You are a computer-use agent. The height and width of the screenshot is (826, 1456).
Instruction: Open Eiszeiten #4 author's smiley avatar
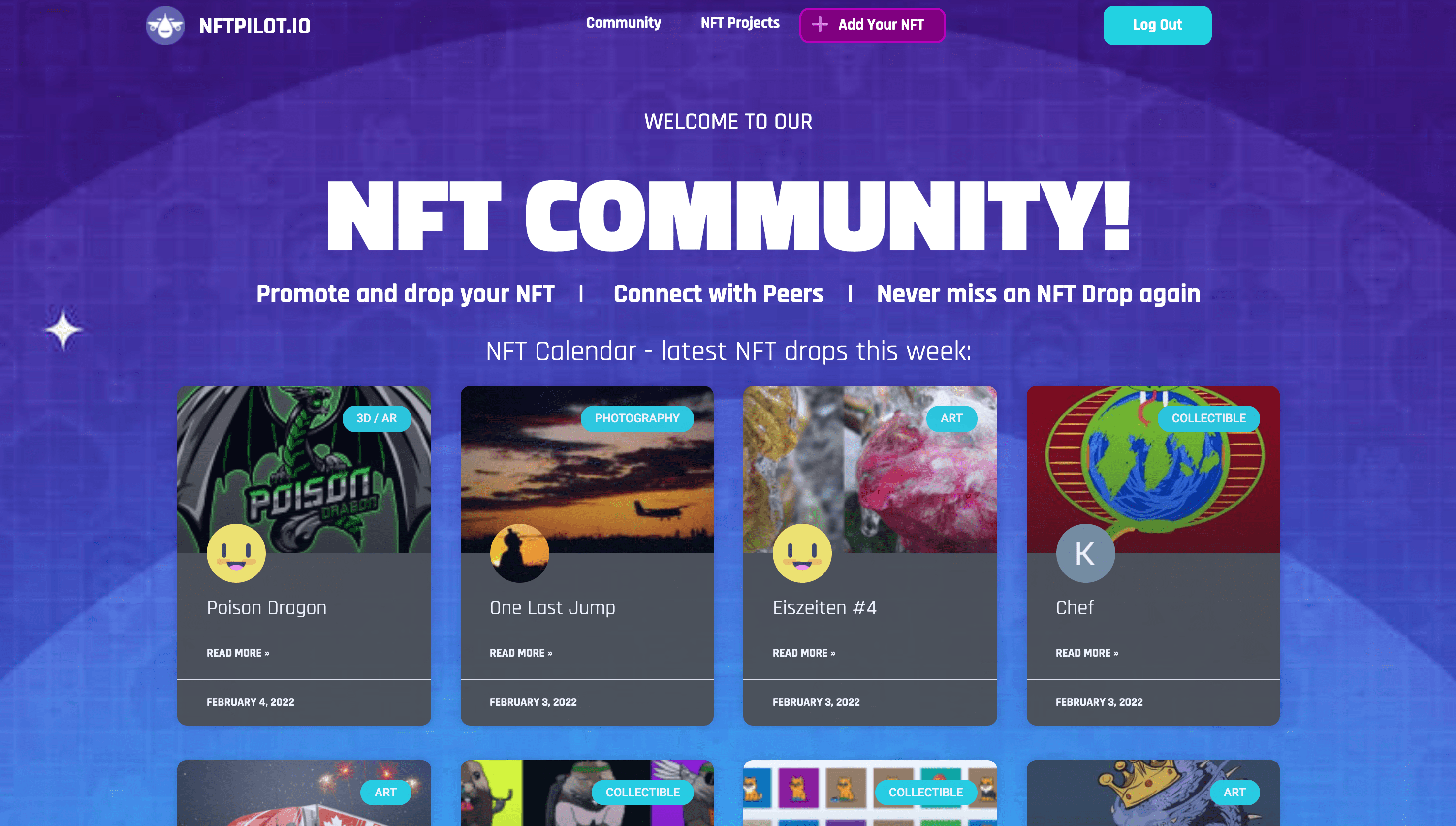tap(802, 553)
